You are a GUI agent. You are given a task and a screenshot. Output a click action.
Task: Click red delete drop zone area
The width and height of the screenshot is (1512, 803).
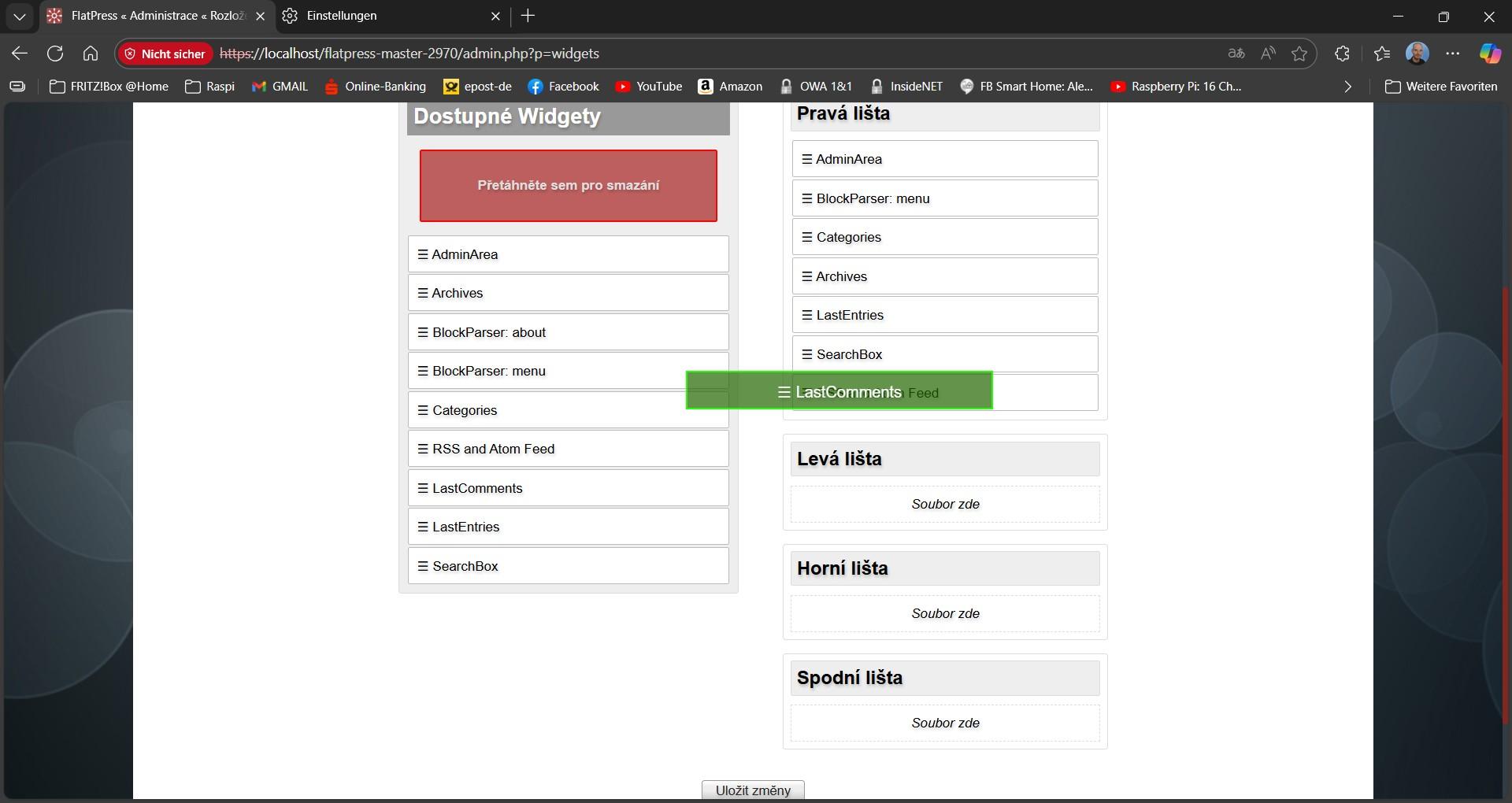568,186
